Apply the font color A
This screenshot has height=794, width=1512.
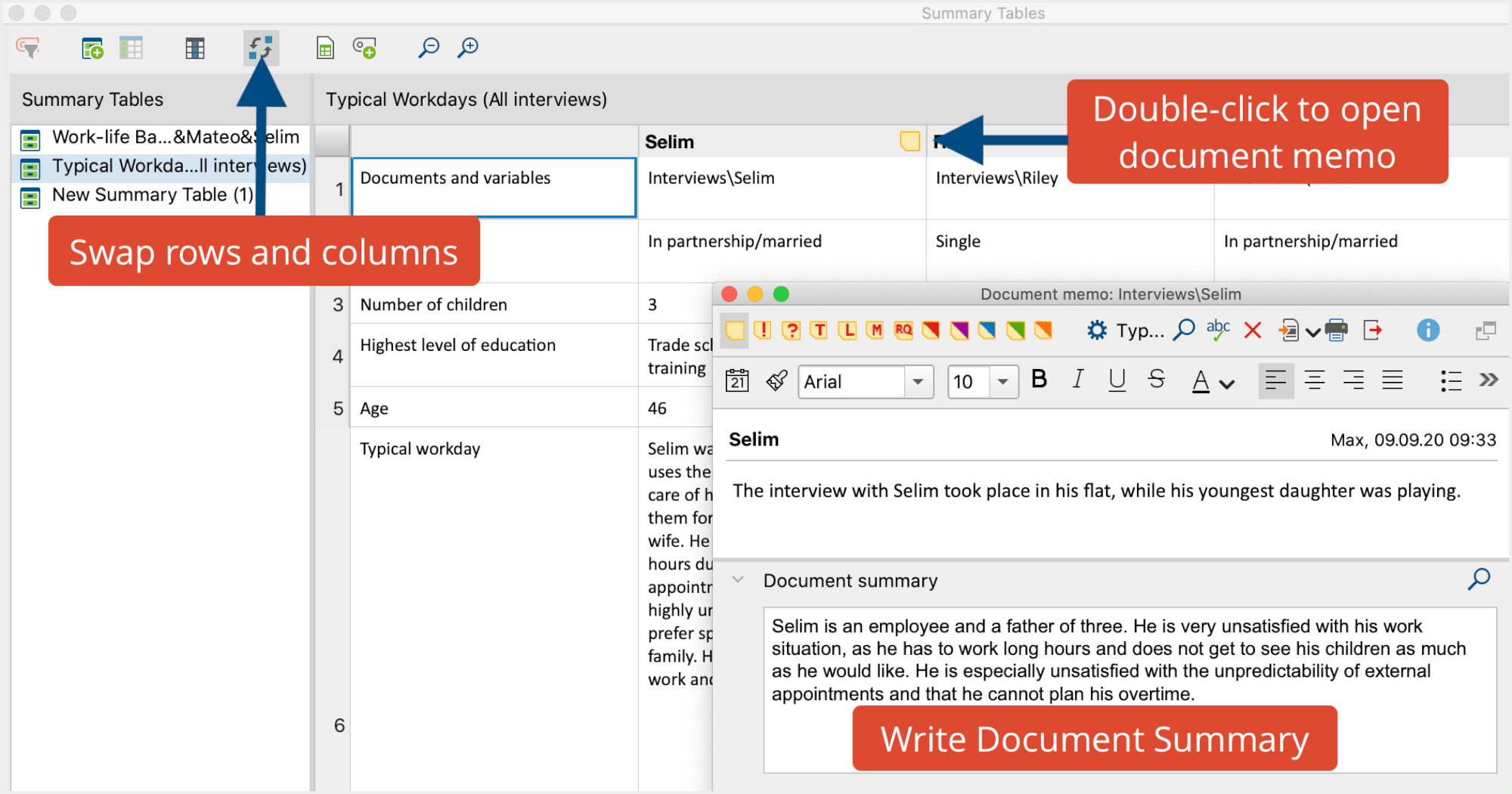click(1201, 381)
